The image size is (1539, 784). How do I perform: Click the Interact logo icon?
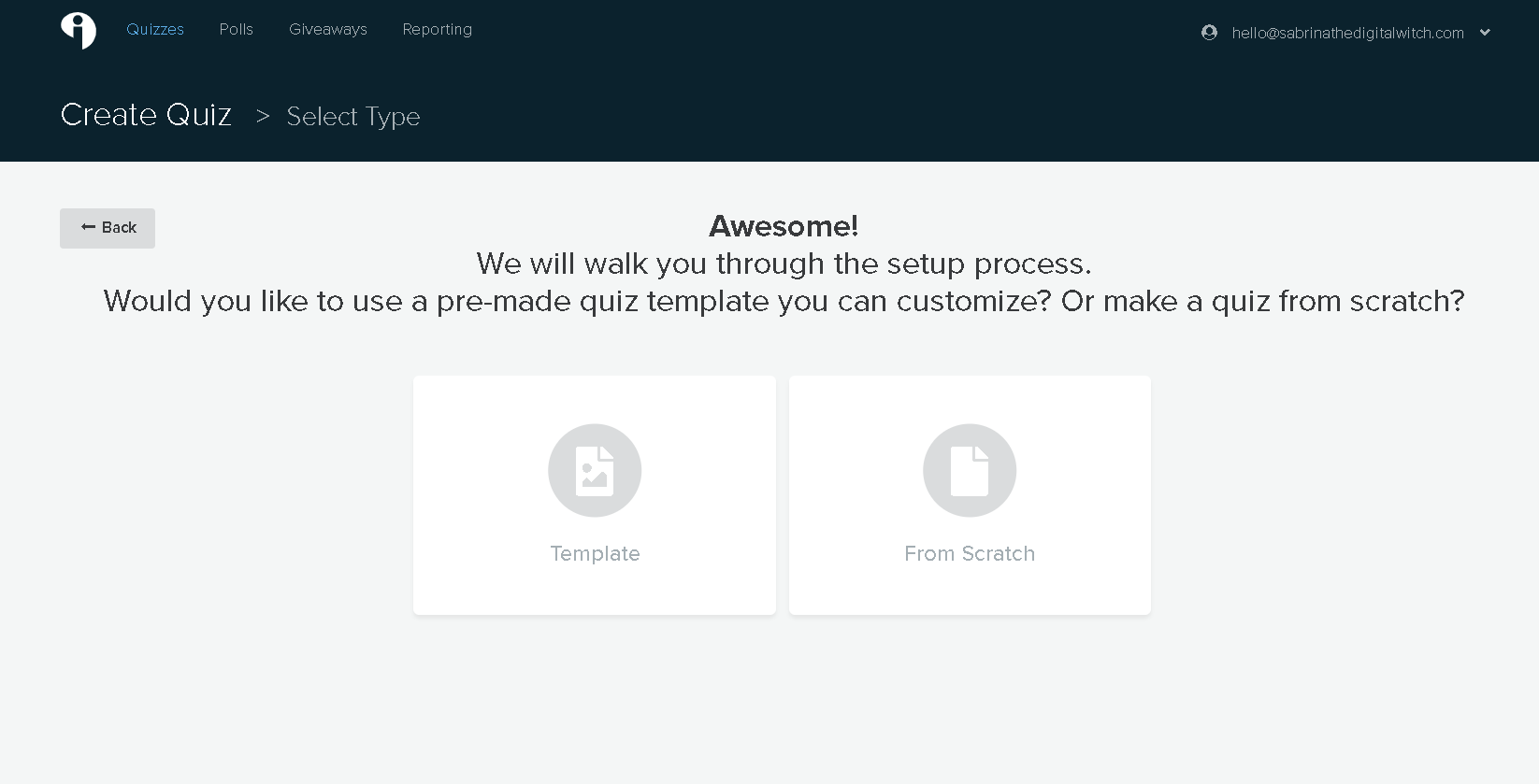click(x=79, y=31)
